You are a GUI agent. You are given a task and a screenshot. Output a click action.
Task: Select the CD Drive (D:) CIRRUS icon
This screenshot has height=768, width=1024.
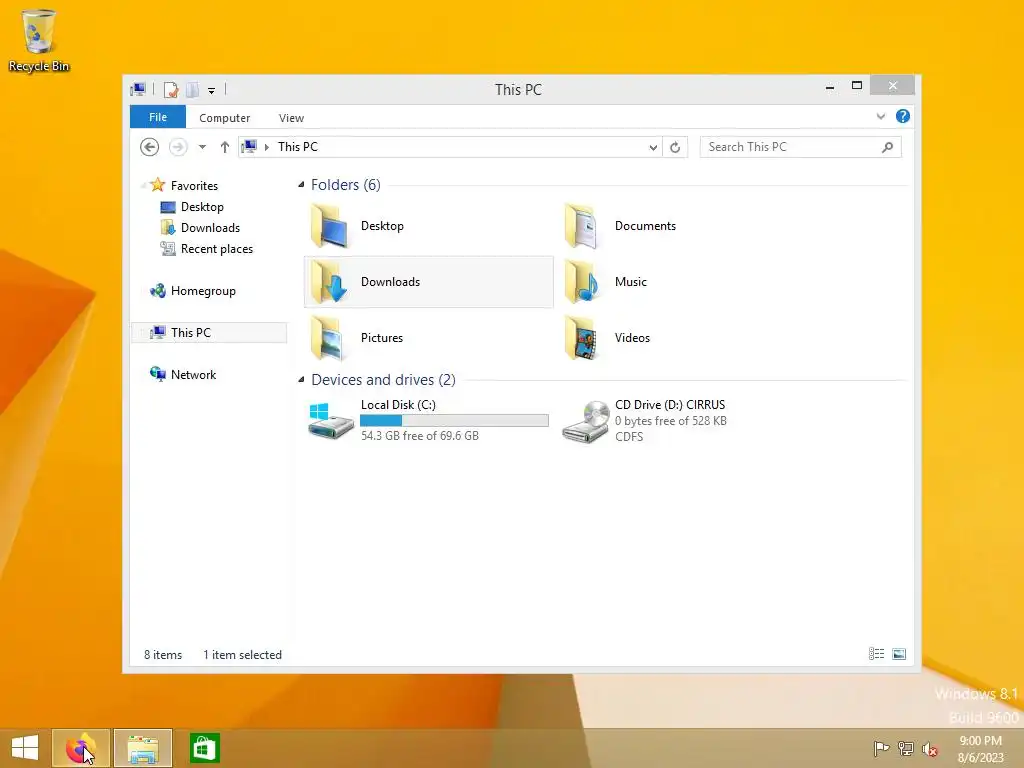click(585, 422)
